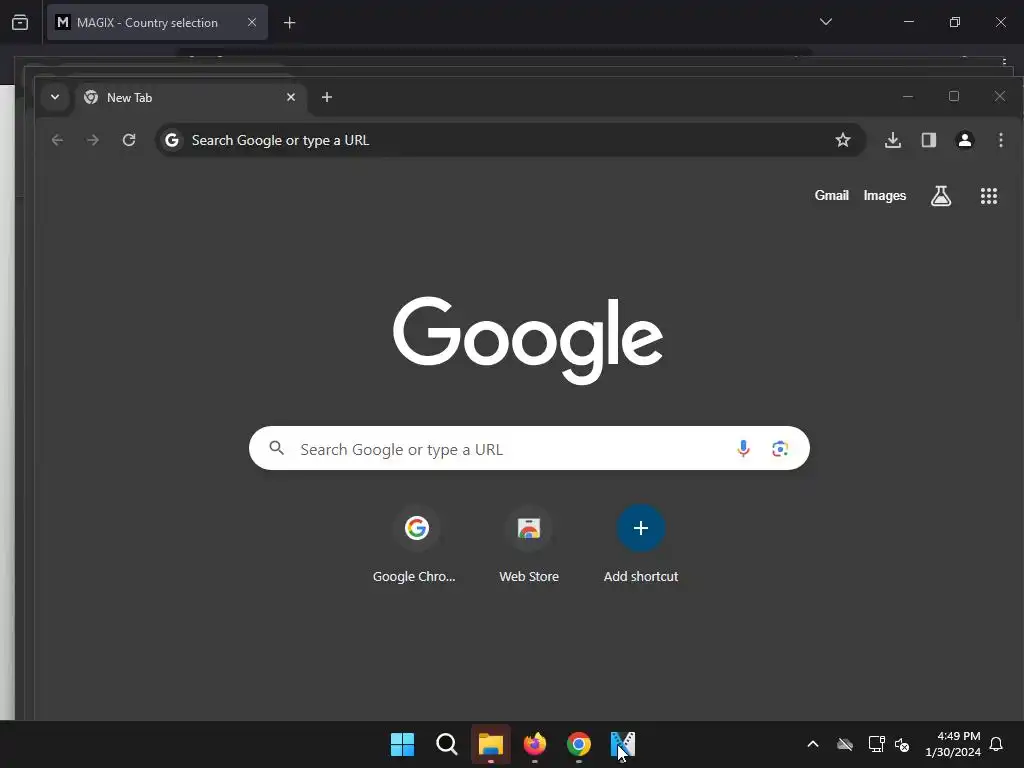Screen dimensions: 1024x768
Task: Show hidden tray icons chevron
Action: 813,744
